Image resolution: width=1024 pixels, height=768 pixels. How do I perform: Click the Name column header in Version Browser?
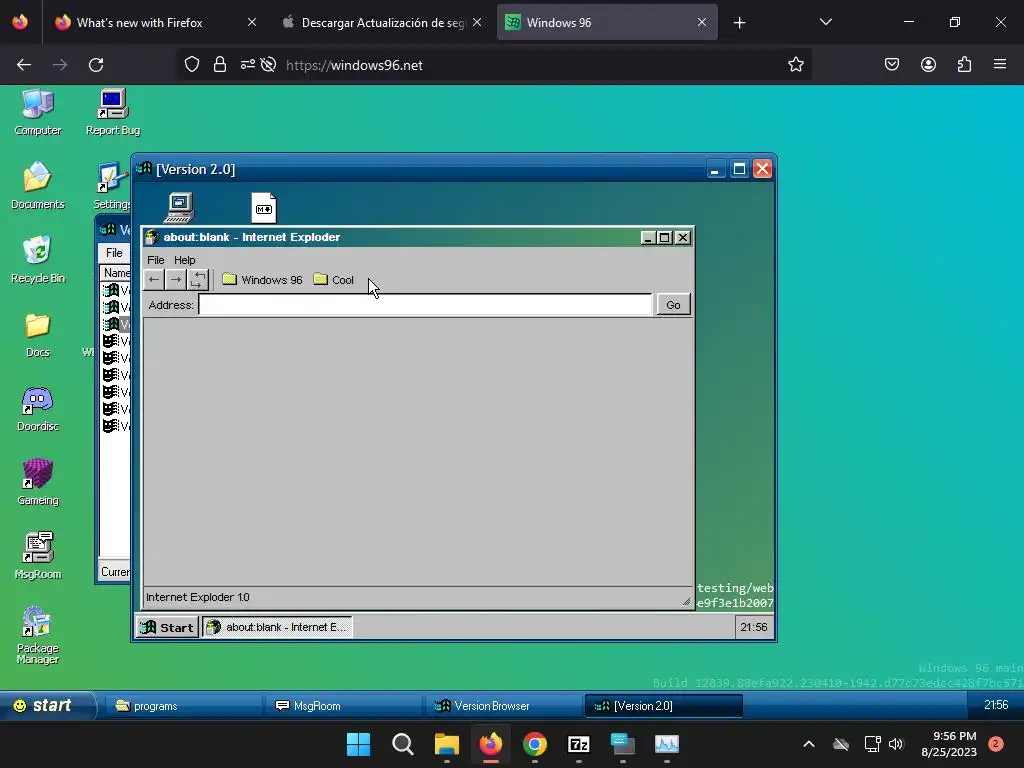(117, 273)
